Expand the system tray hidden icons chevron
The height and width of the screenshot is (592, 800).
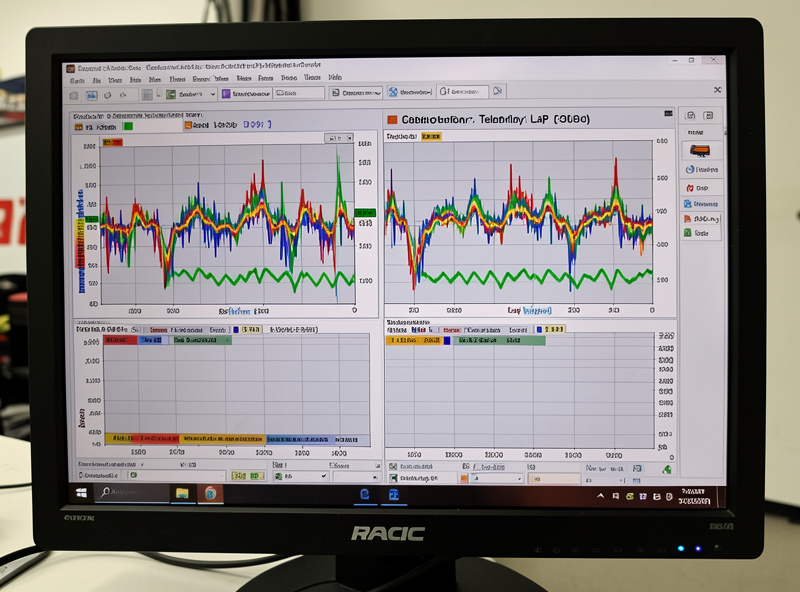pos(601,496)
